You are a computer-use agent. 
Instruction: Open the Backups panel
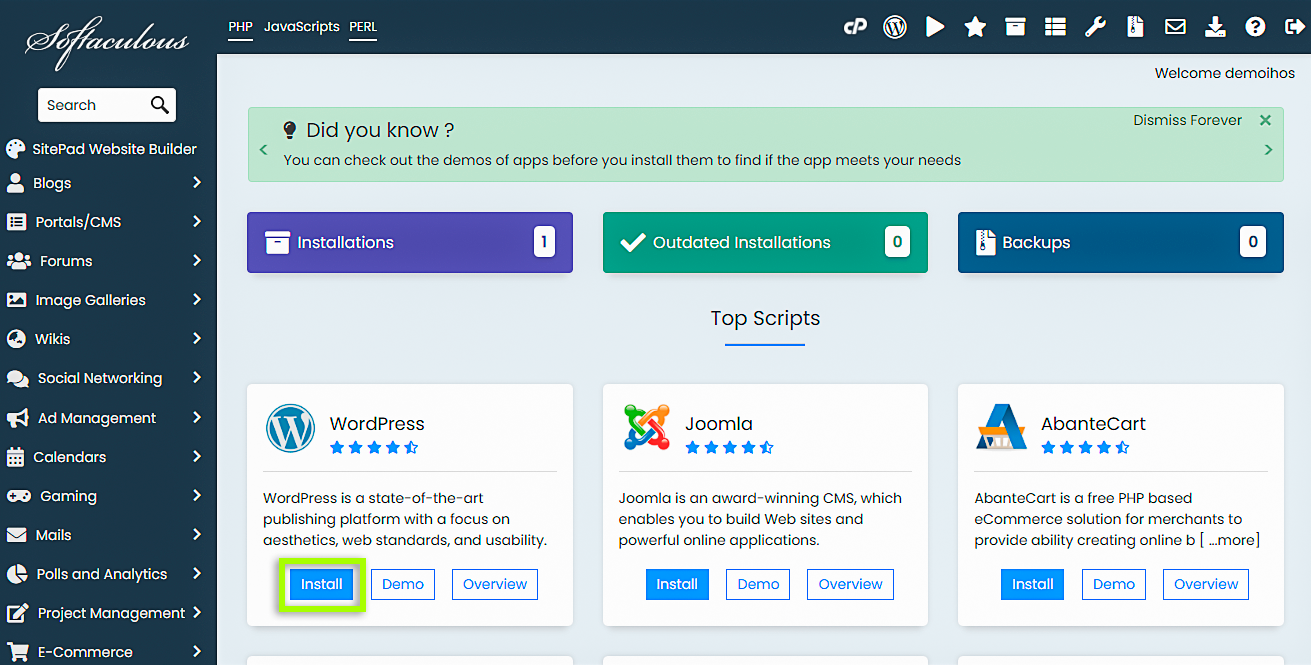1120,242
